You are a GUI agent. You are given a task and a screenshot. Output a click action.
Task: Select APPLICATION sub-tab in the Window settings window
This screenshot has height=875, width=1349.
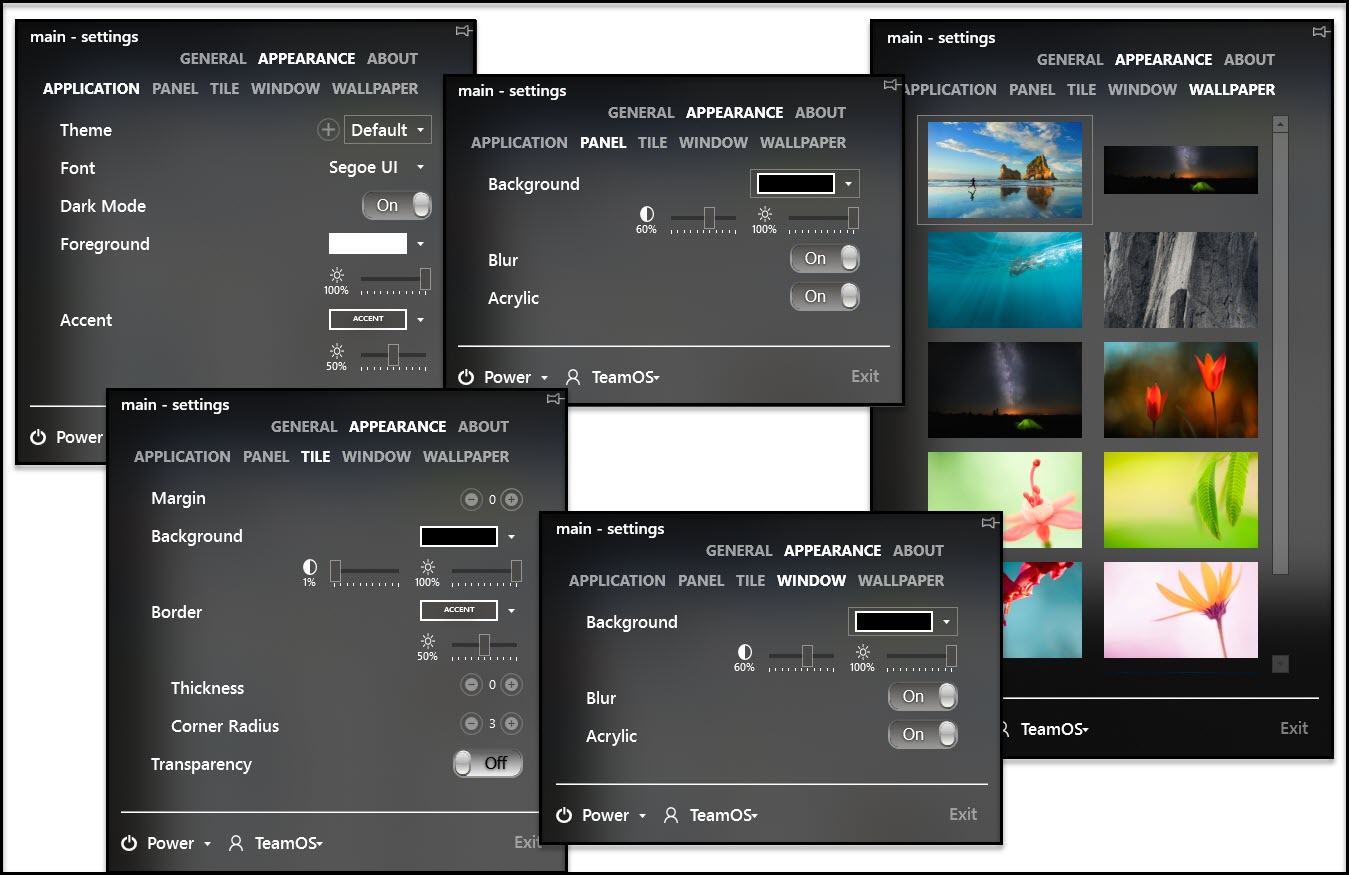tap(617, 581)
